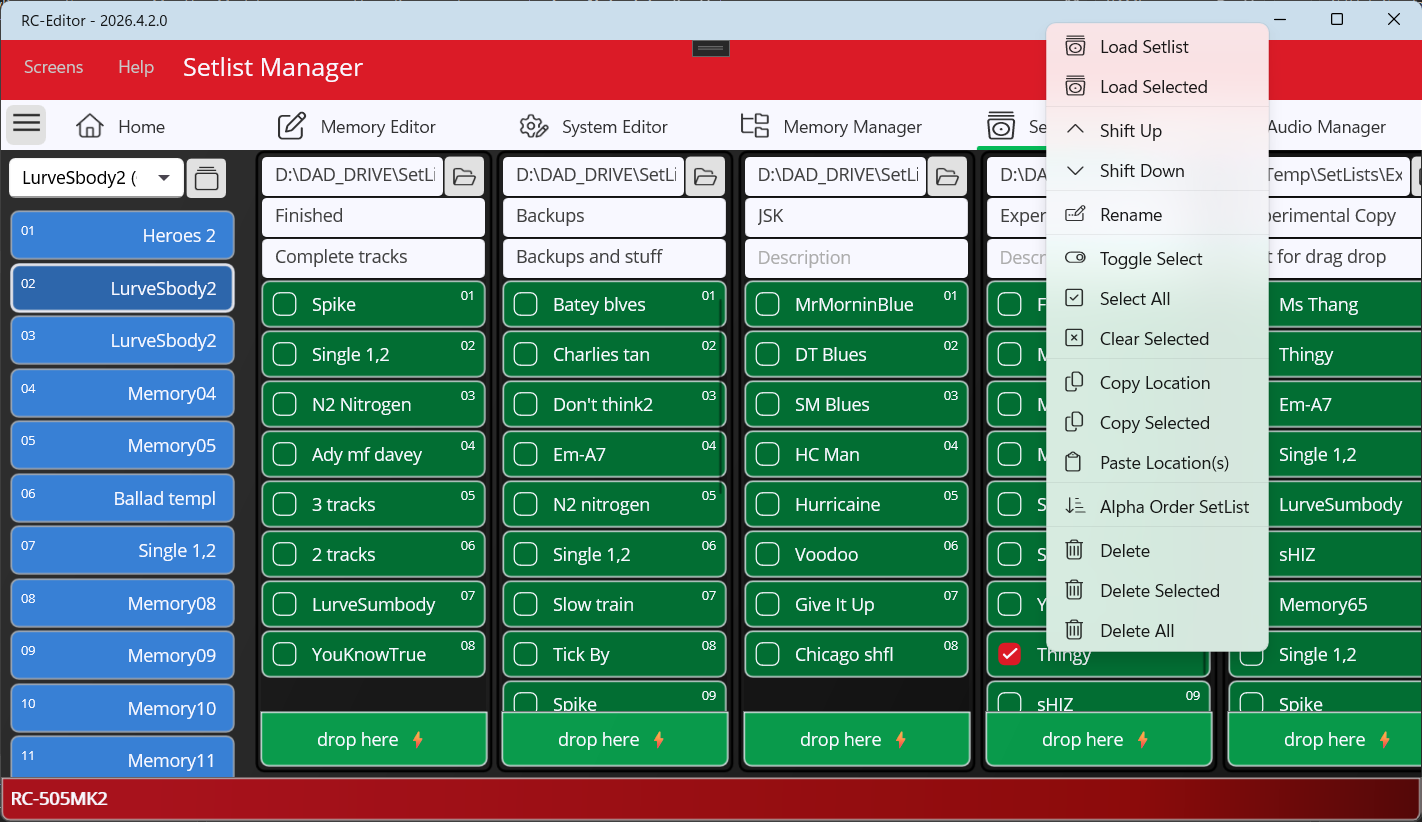Open folder browser for JSK setlist
The image size is (1422, 822).
(947, 177)
